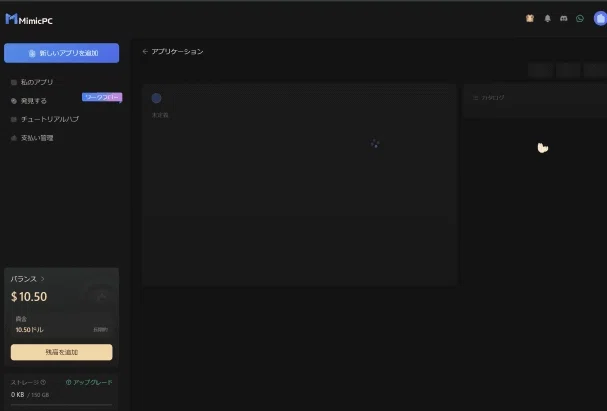Open the gift rewards icon

tap(530, 18)
